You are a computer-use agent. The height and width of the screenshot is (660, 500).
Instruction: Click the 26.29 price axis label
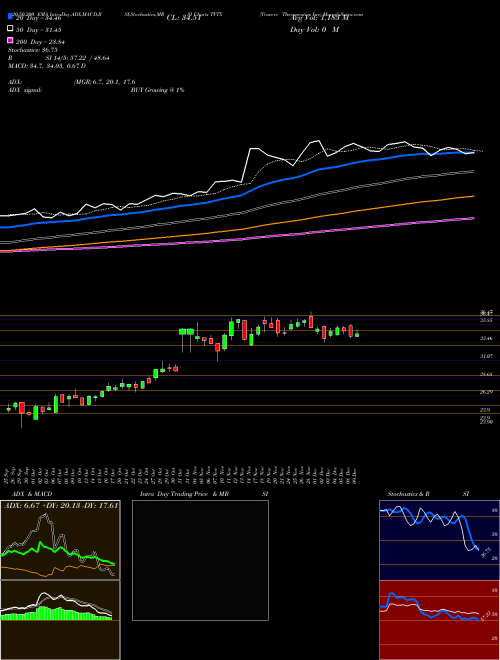[486, 392]
